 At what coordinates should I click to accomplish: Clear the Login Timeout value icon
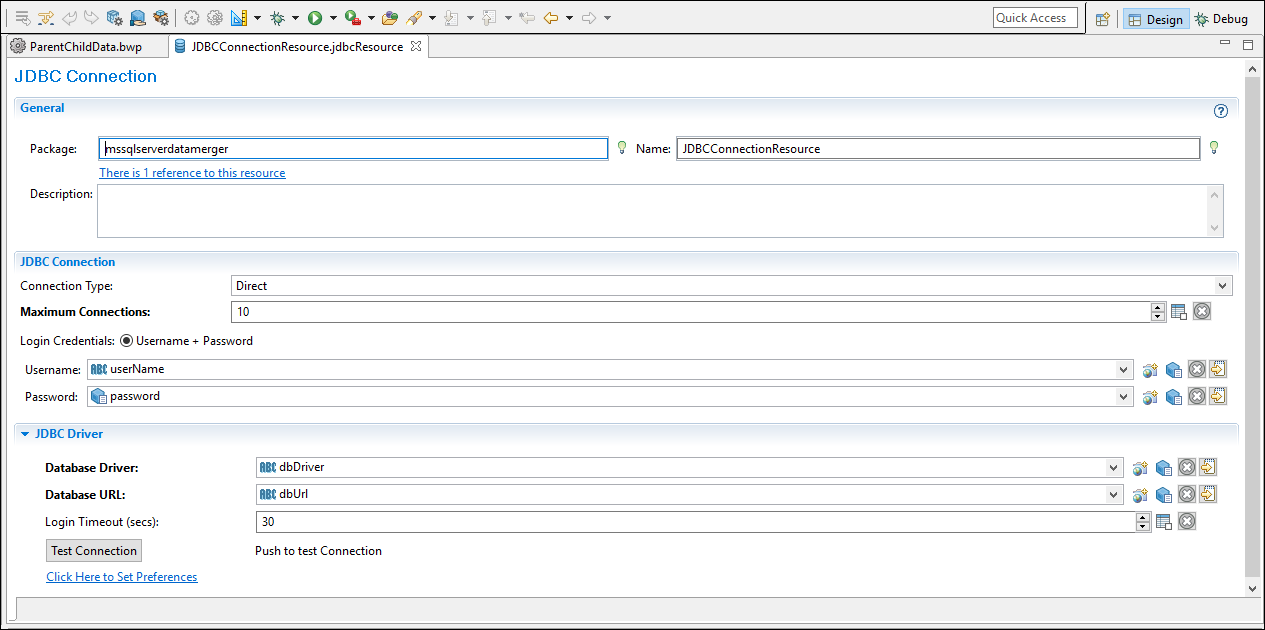coord(1186,521)
